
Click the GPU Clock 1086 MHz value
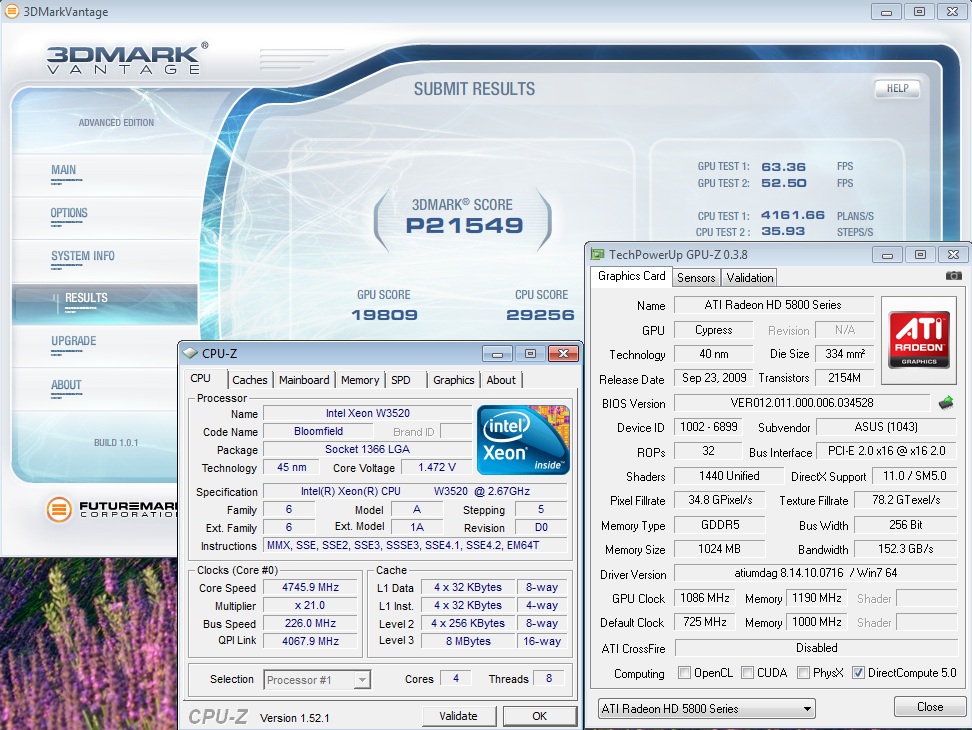[704, 598]
